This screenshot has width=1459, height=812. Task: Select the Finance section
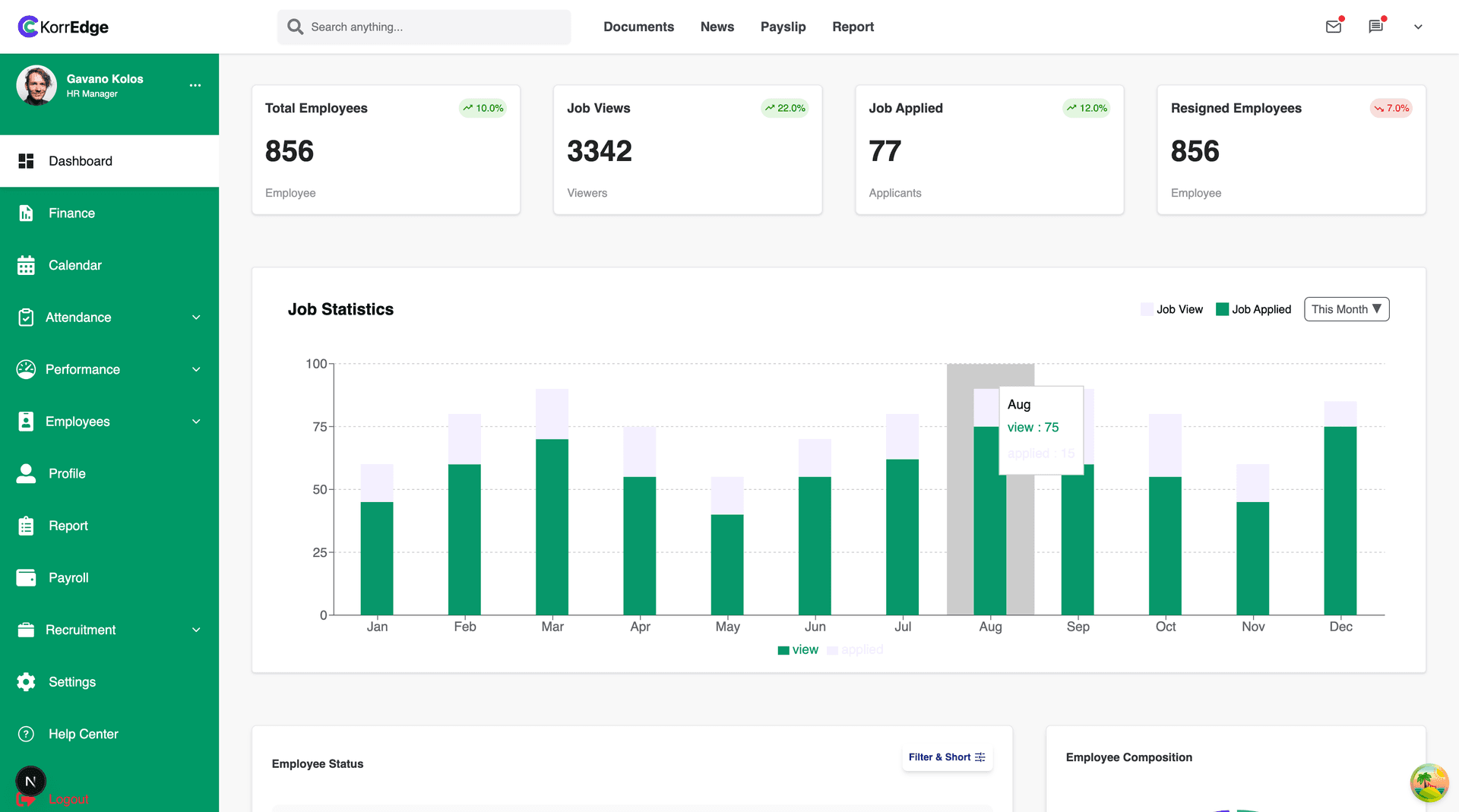point(71,213)
